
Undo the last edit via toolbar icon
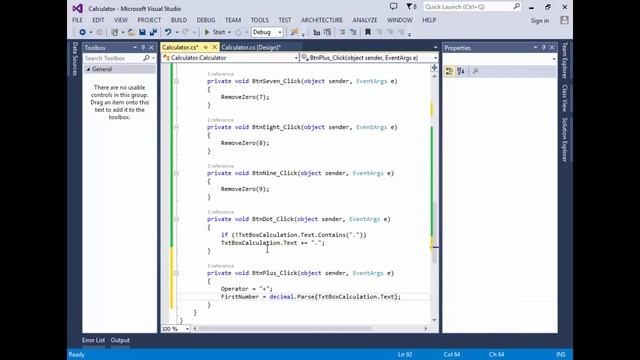coord(168,32)
